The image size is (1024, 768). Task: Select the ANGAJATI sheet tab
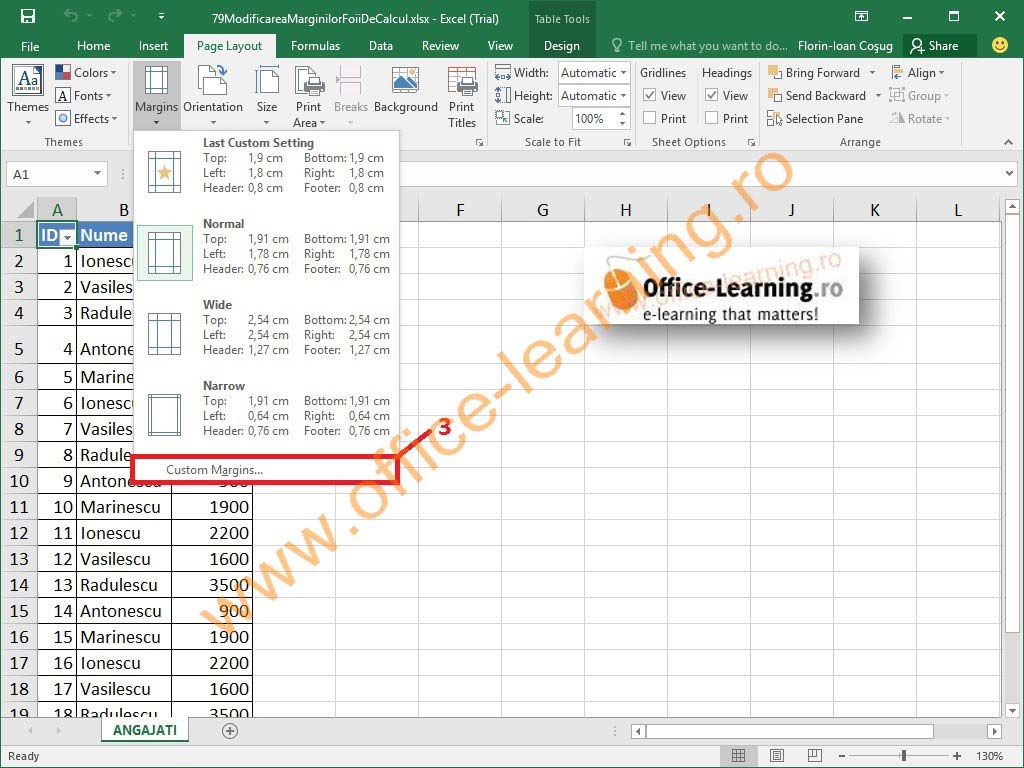coord(144,730)
